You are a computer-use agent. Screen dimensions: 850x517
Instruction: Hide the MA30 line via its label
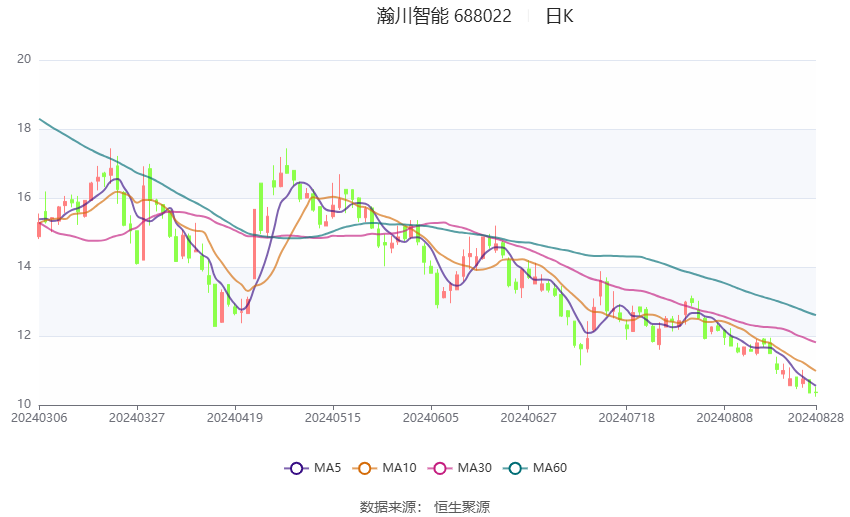tap(474, 468)
